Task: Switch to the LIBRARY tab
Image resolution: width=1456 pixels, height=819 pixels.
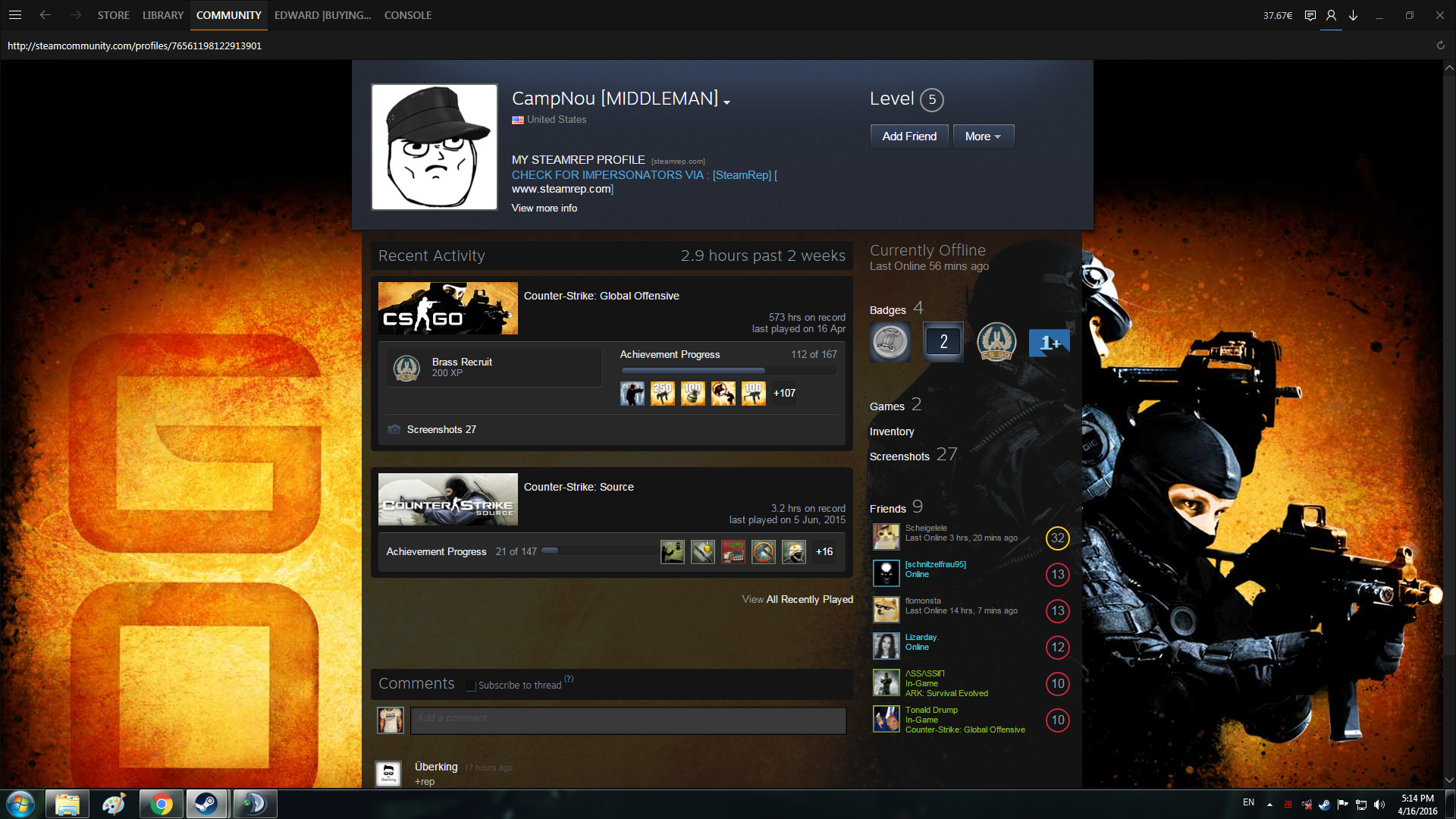Action: tap(163, 15)
